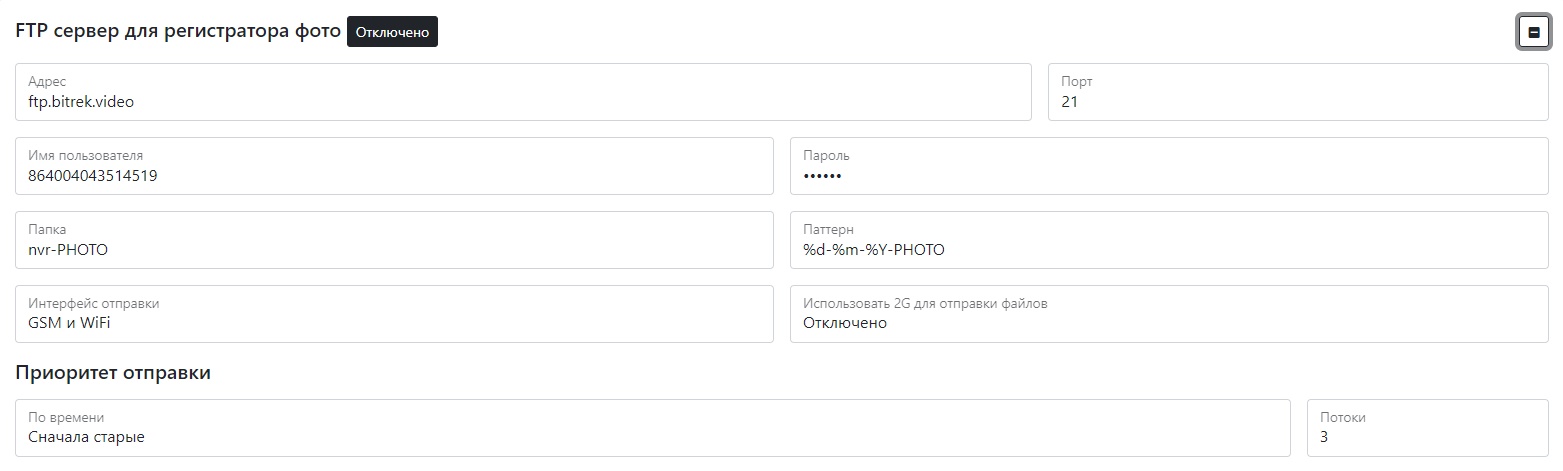
Task: Select the Имя пользователя field
Action: (395, 166)
